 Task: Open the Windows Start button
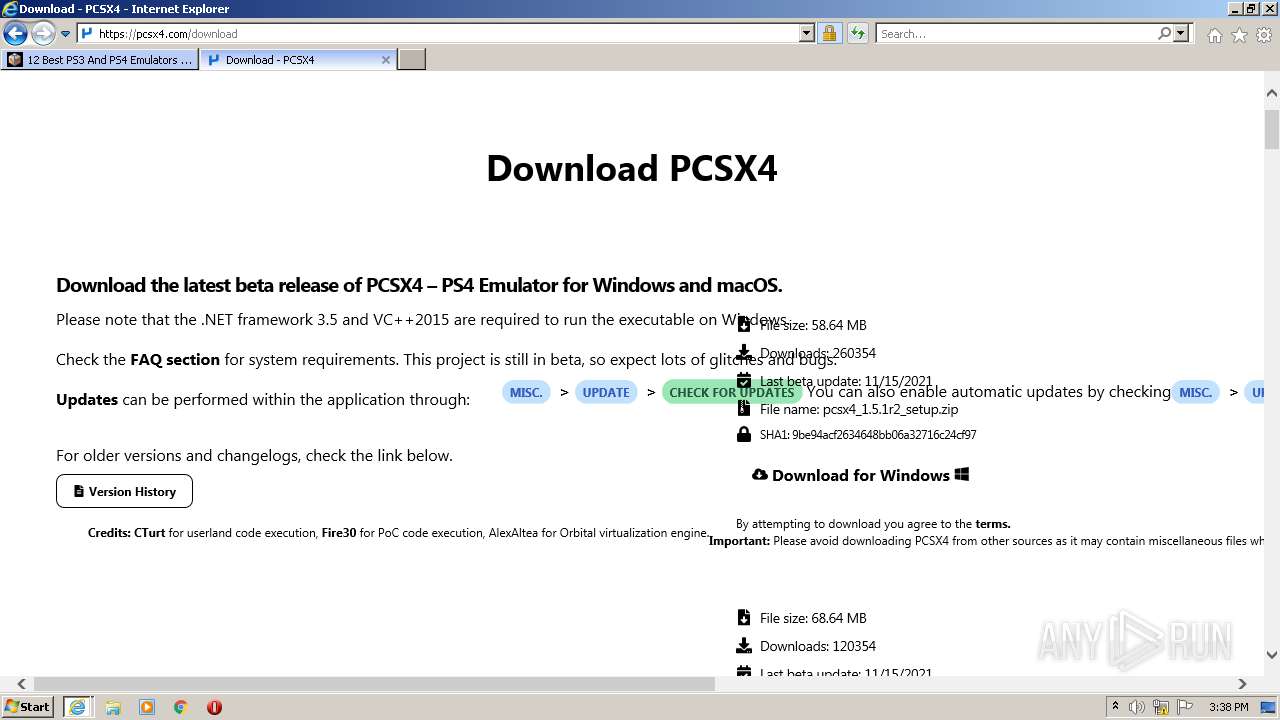[x=28, y=706]
